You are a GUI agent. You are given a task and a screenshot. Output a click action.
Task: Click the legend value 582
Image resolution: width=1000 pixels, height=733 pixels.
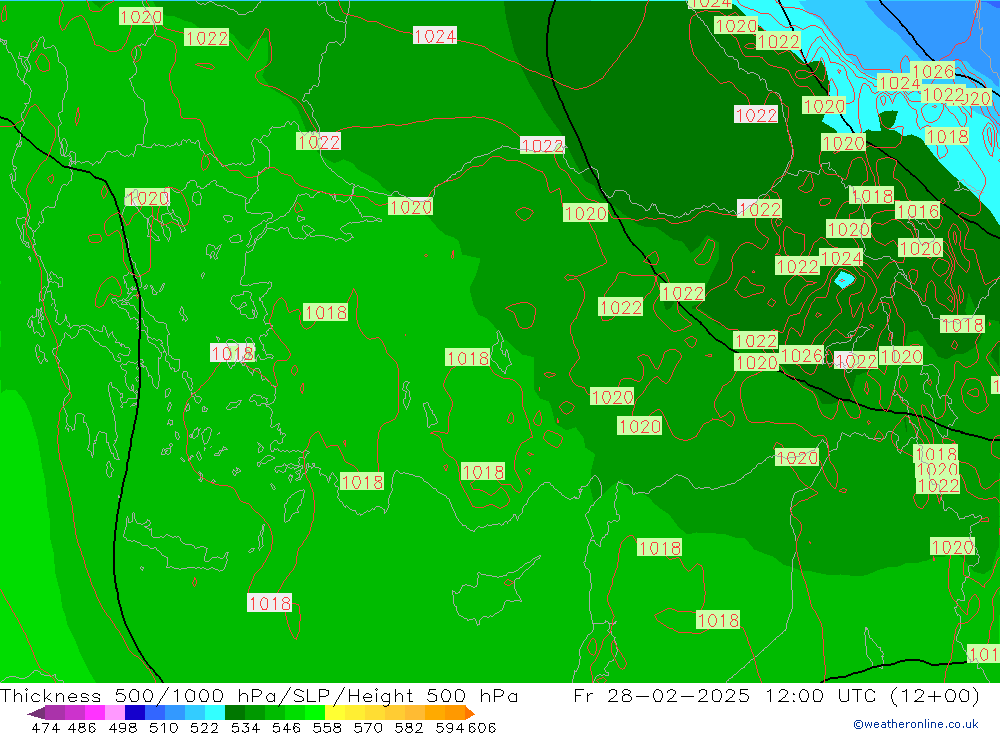pyautogui.click(x=408, y=727)
